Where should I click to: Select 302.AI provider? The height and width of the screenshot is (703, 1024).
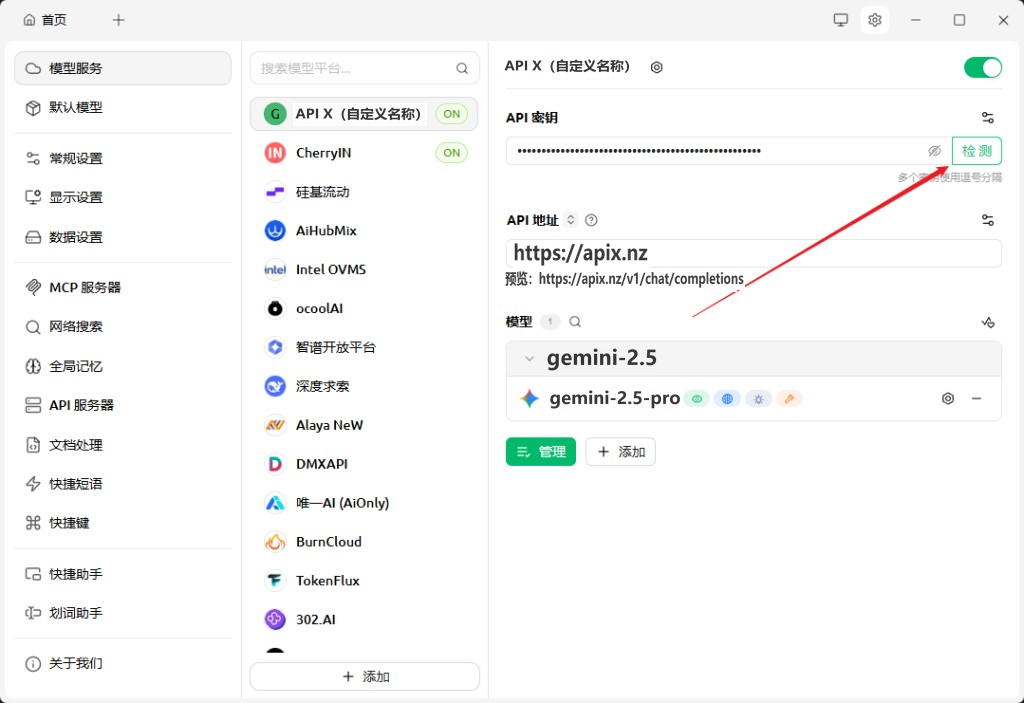pos(364,619)
